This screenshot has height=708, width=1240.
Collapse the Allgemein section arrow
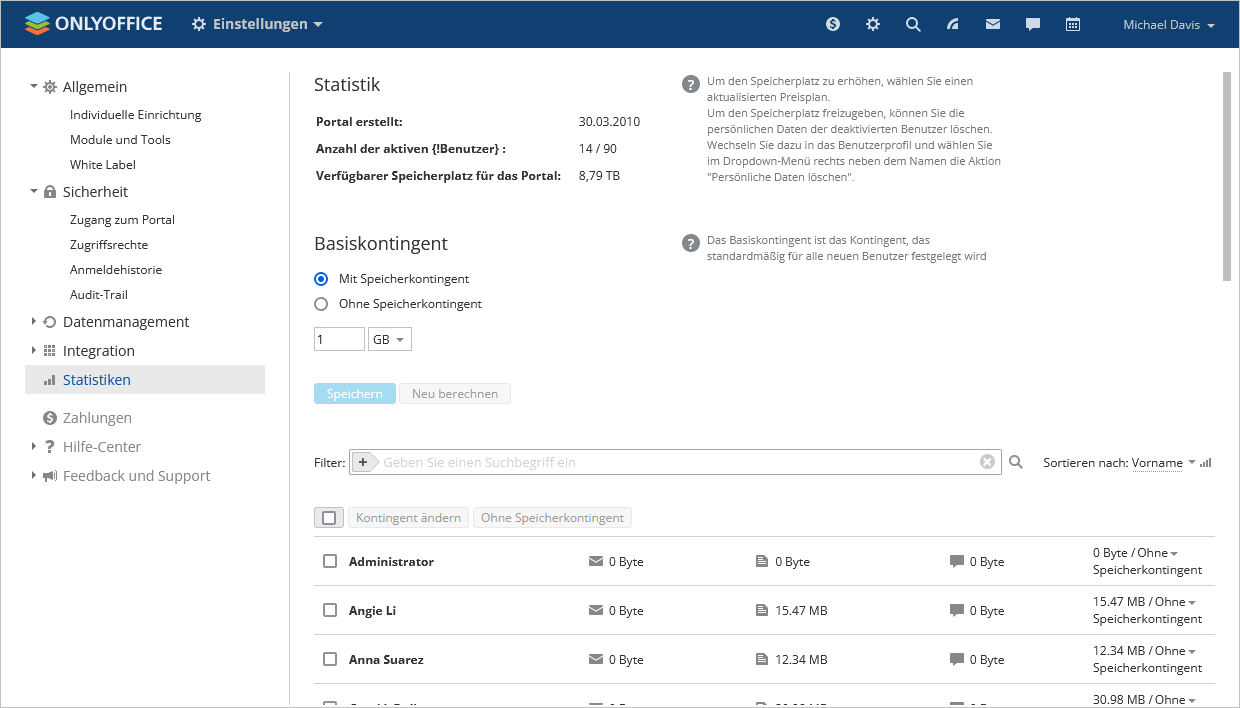tap(34, 87)
